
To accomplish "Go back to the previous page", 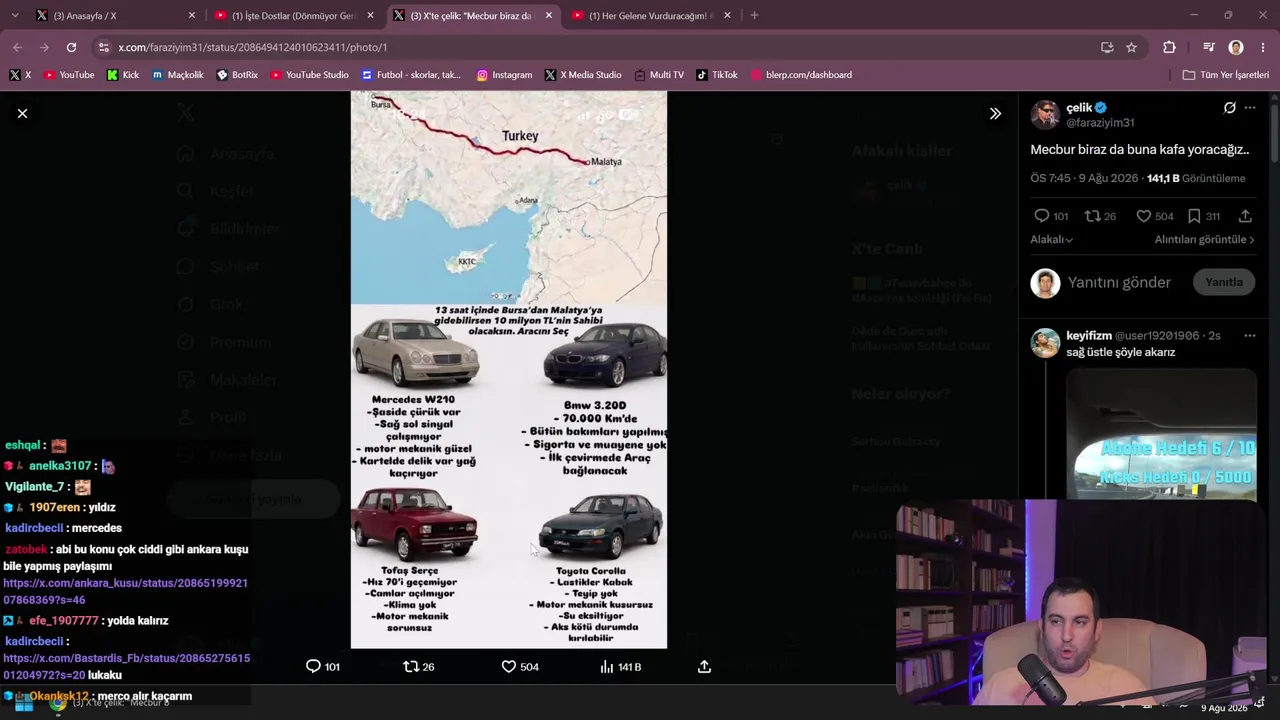I will [x=17, y=47].
